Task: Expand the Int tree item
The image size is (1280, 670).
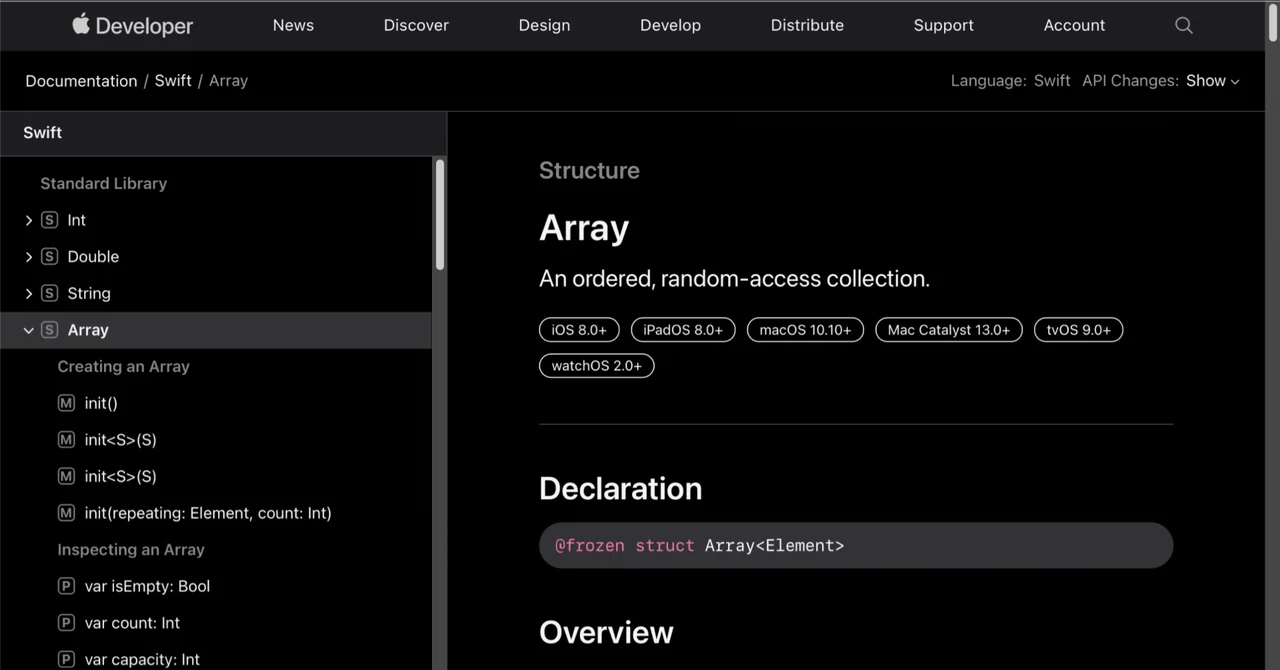Action: point(28,220)
